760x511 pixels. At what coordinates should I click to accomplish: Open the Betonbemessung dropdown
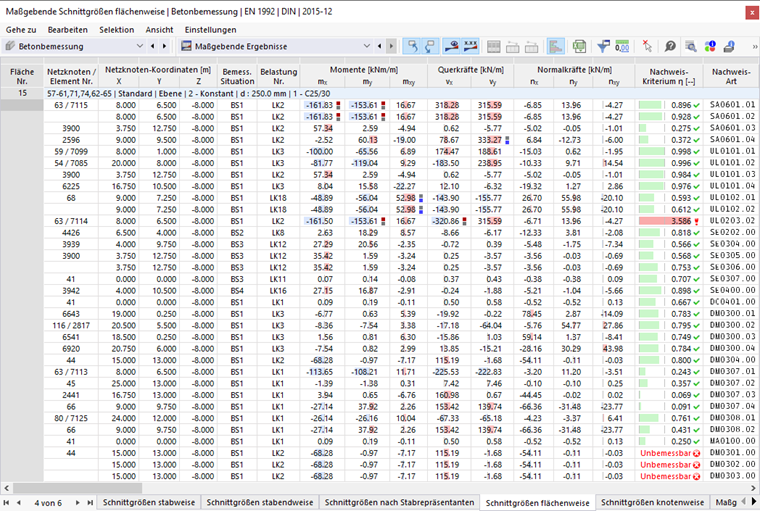point(140,46)
